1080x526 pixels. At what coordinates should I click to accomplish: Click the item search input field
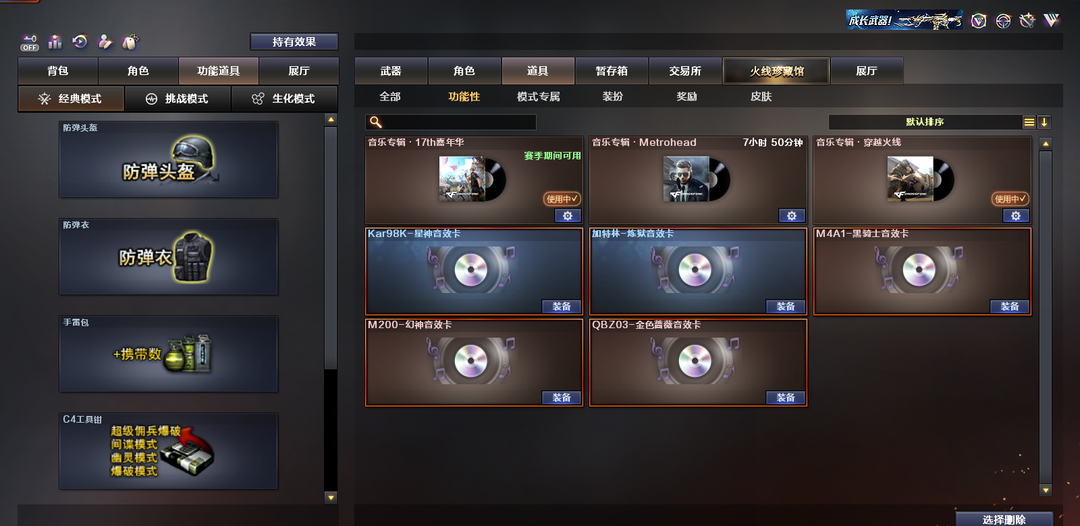pyautogui.click(x=450, y=122)
